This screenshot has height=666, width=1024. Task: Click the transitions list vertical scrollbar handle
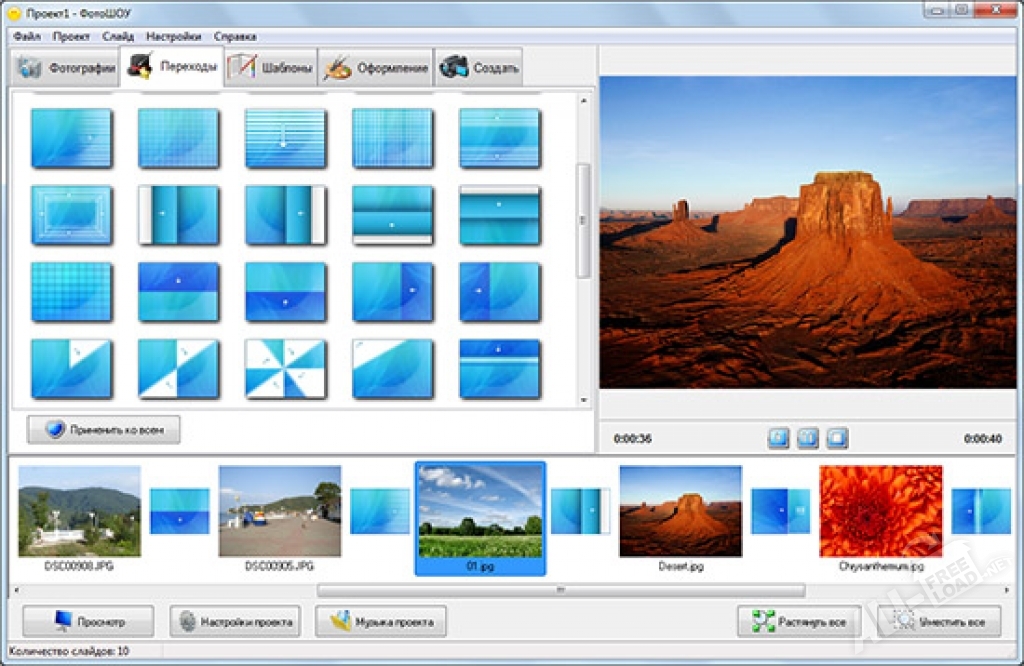(x=584, y=220)
